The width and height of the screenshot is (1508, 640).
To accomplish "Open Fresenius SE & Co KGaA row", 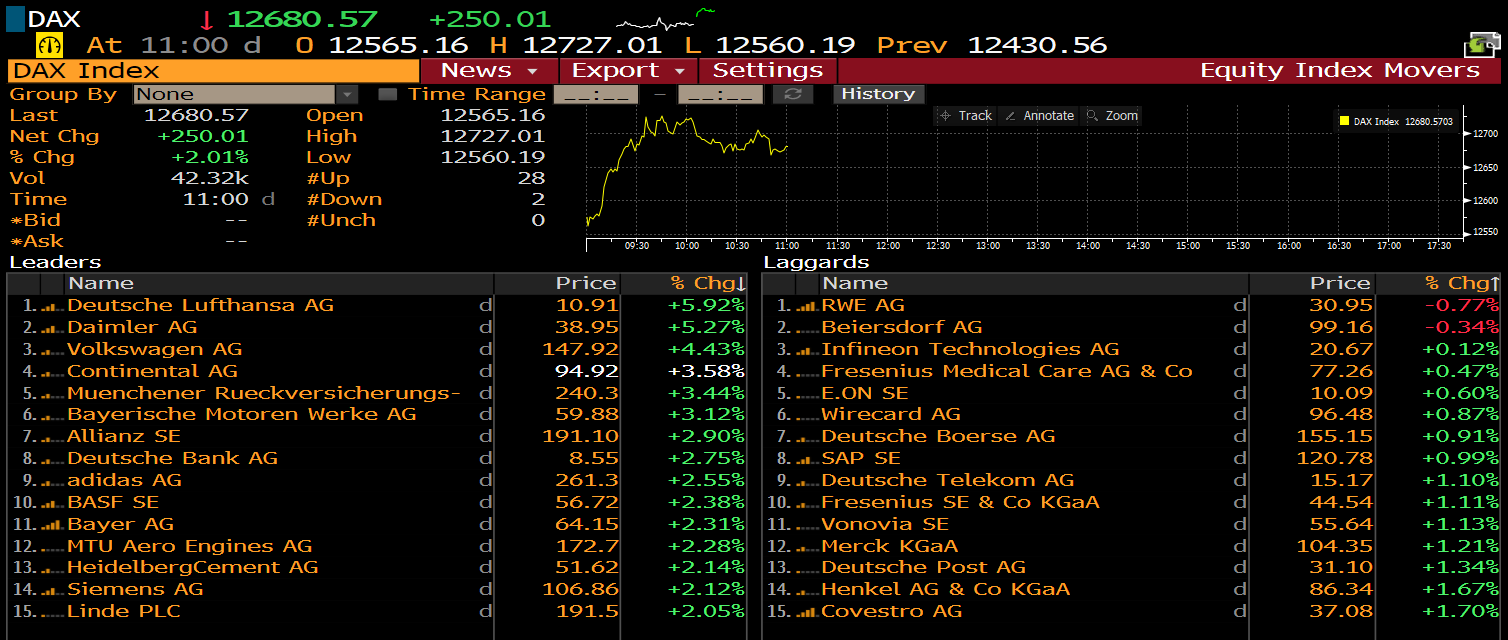I will point(960,503).
